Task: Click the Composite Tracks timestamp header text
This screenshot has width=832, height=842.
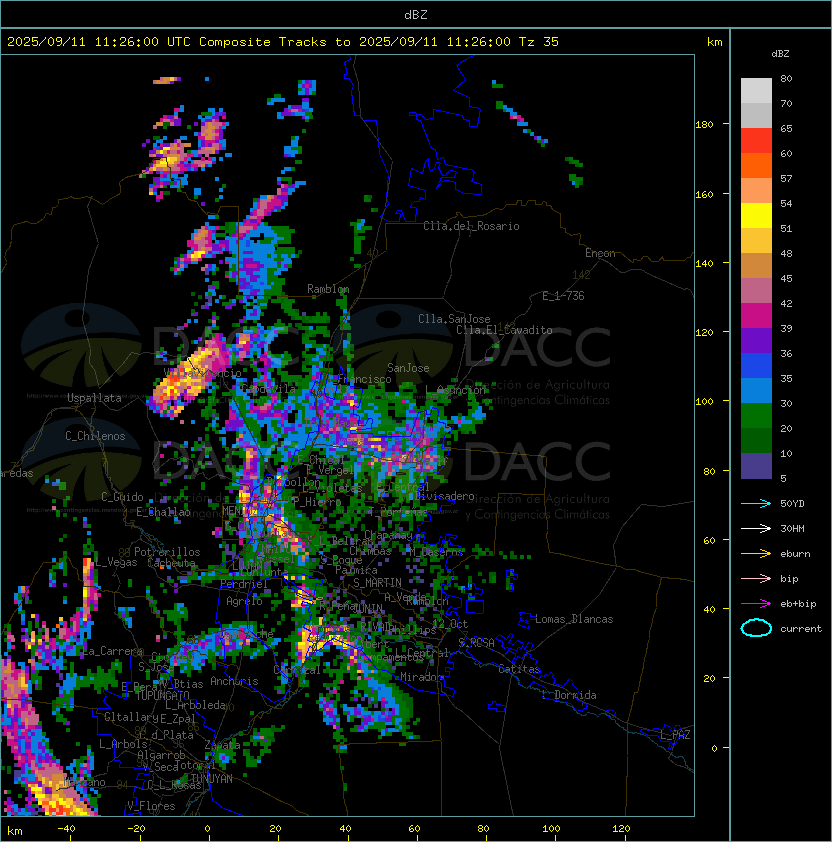Action: point(283,42)
